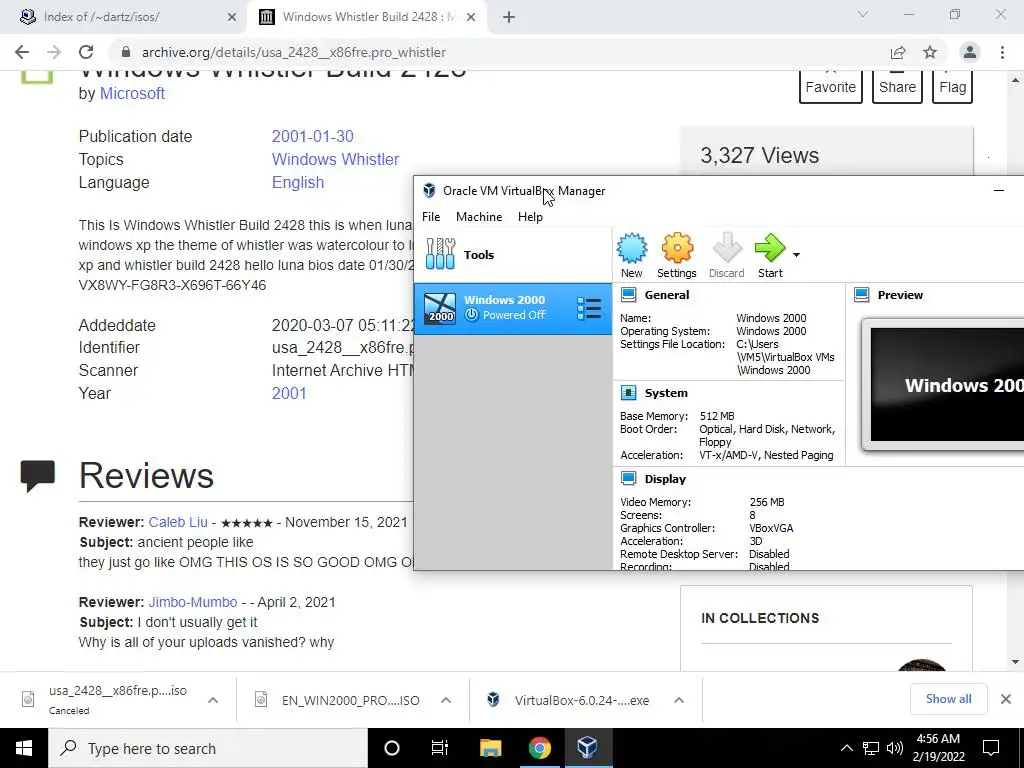1024x768 pixels.
Task: Show hidden system tray icons
Action: point(846,748)
